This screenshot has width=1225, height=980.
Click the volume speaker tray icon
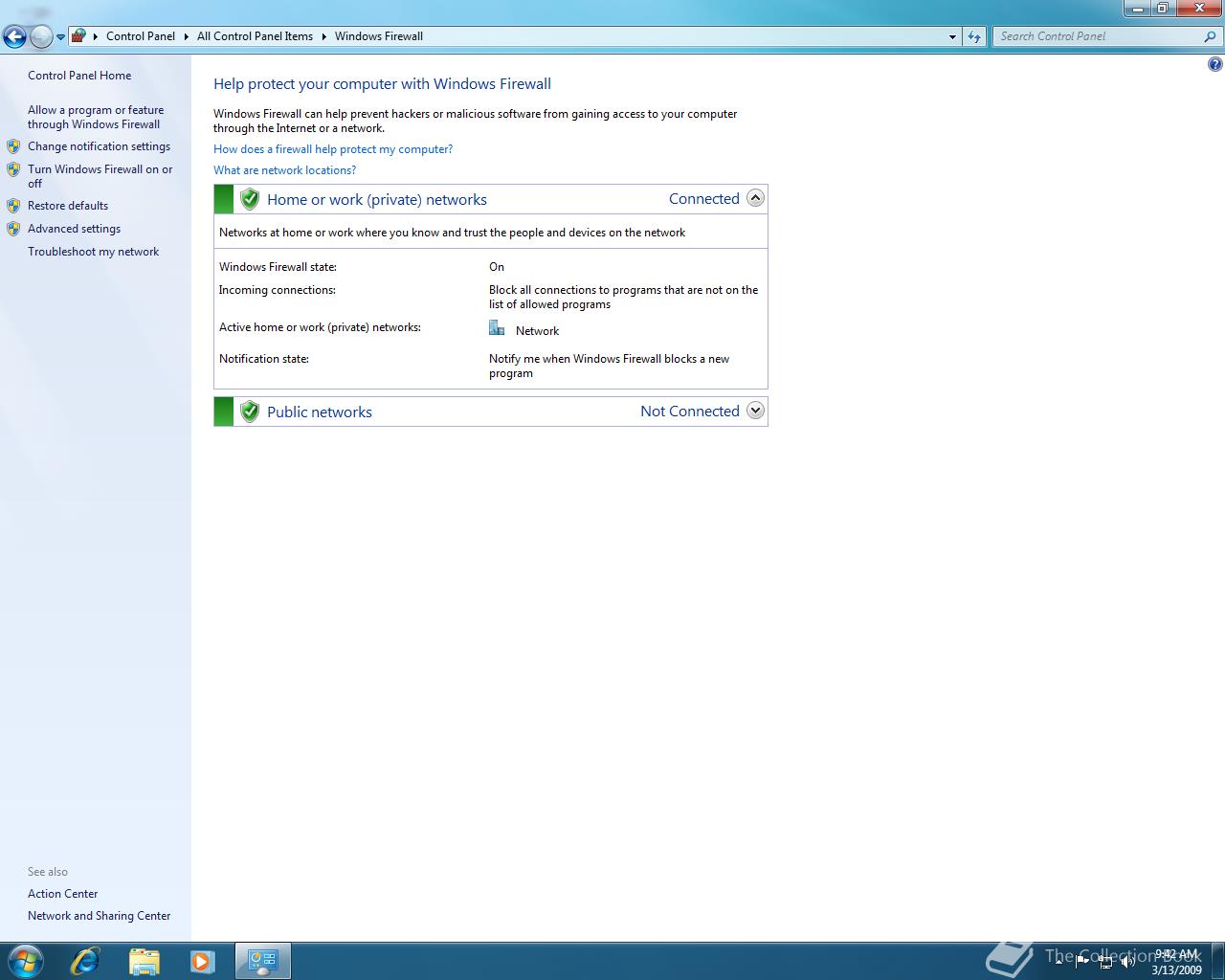coord(1128,962)
